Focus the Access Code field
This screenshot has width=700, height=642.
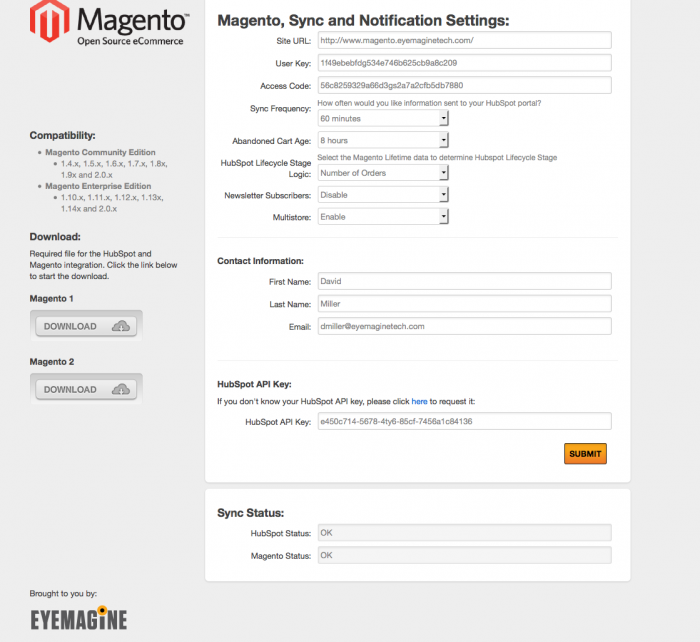point(464,85)
